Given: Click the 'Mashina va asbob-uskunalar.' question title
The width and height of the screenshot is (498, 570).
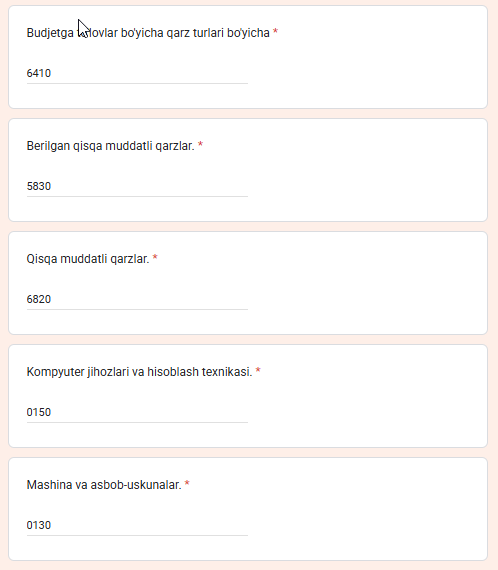Looking at the screenshot, I should (104, 485).
